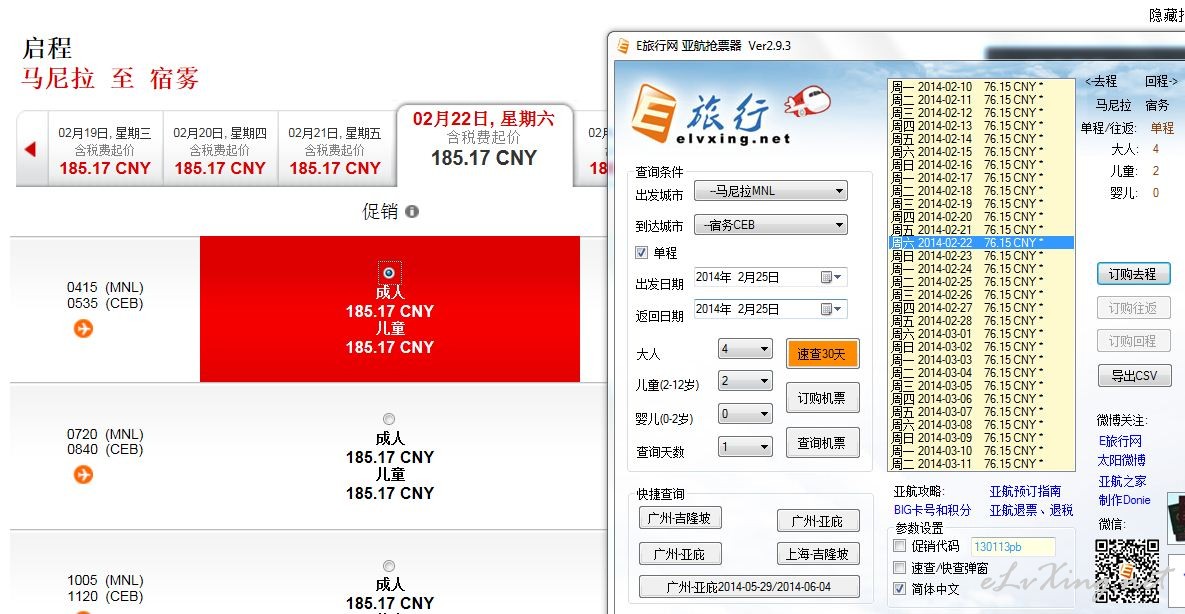Click the WeChat QR code image
1185x614 pixels.
[x=1127, y=571]
